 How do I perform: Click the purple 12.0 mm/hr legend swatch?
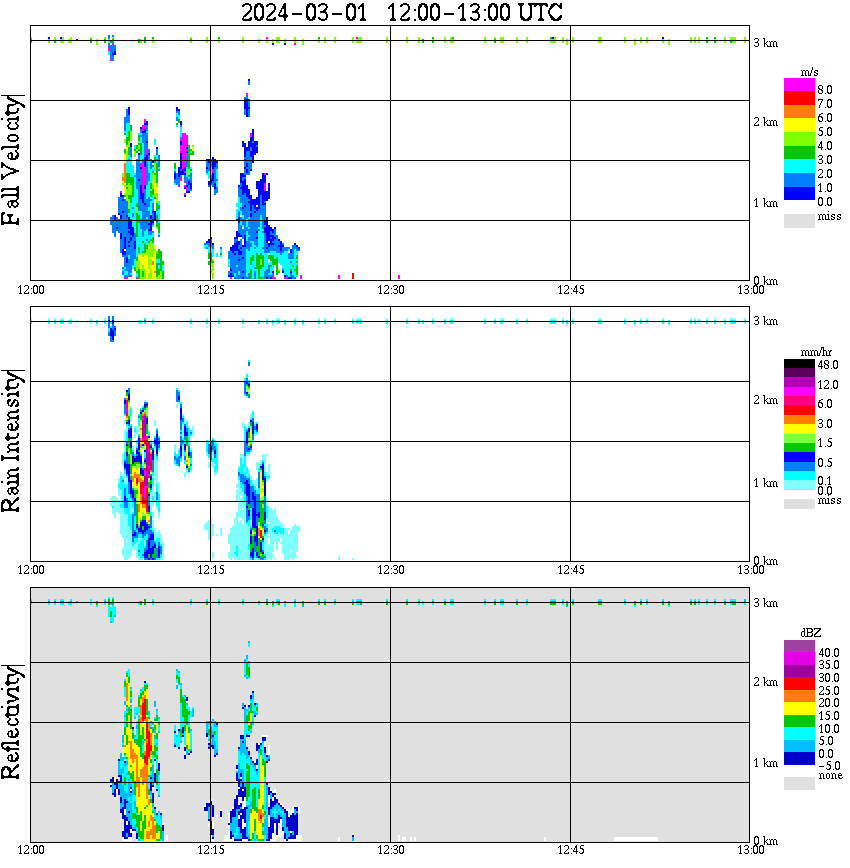799,383
